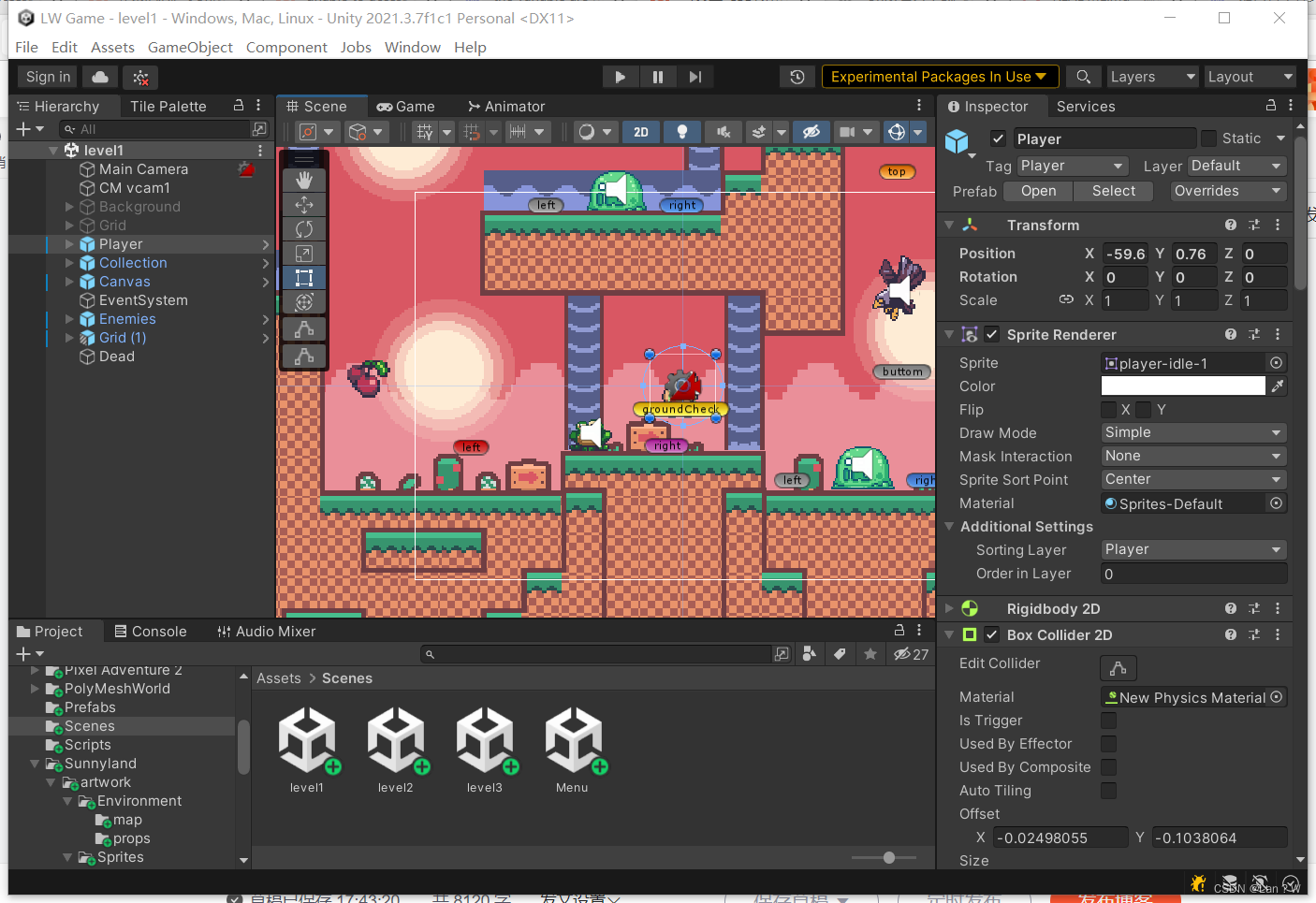The image size is (1316, 903).
Task: Open the collab settings bug icon
Action: click(x=140, y=77)
